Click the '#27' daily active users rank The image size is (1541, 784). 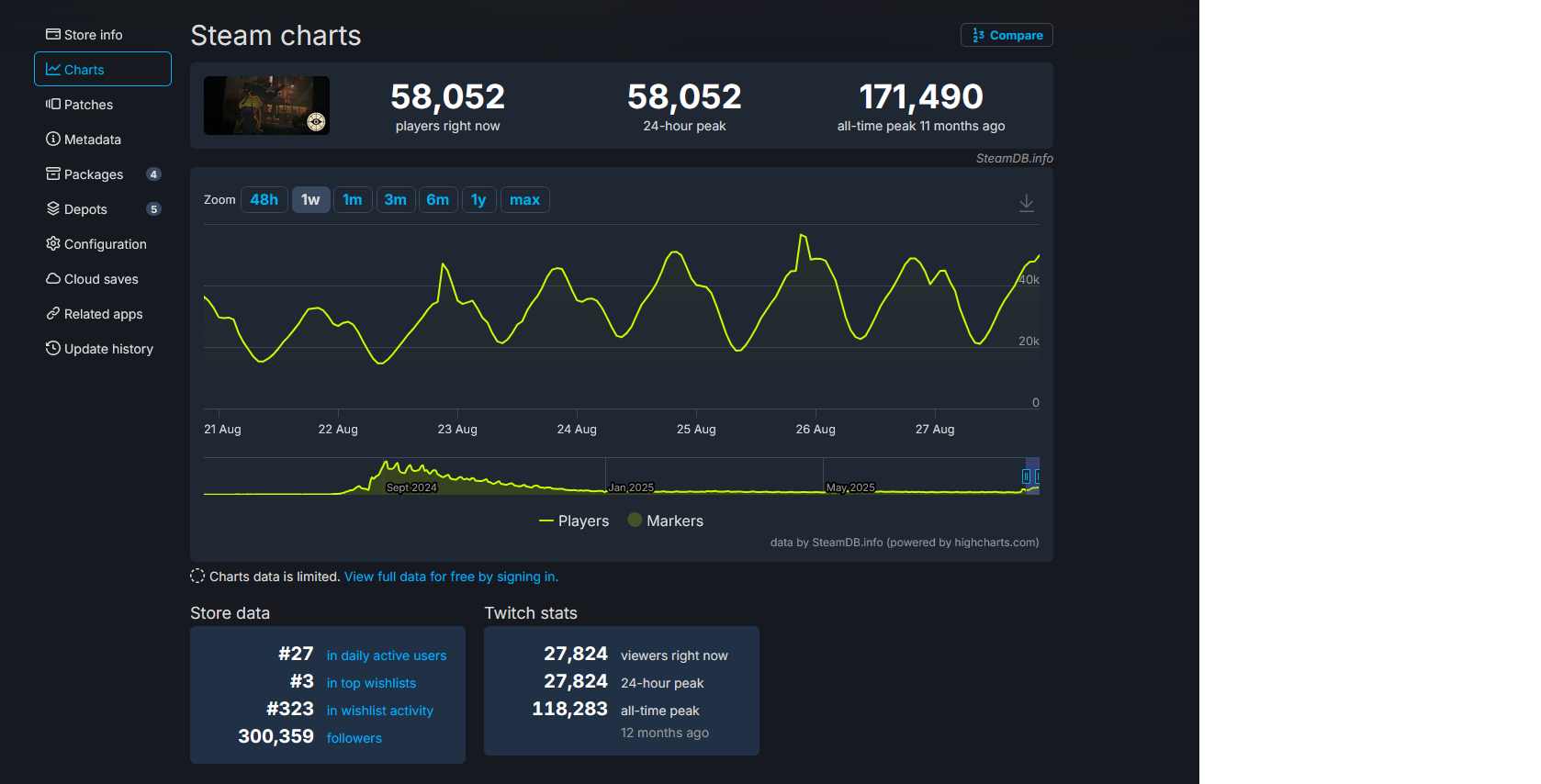click(296, 654)
